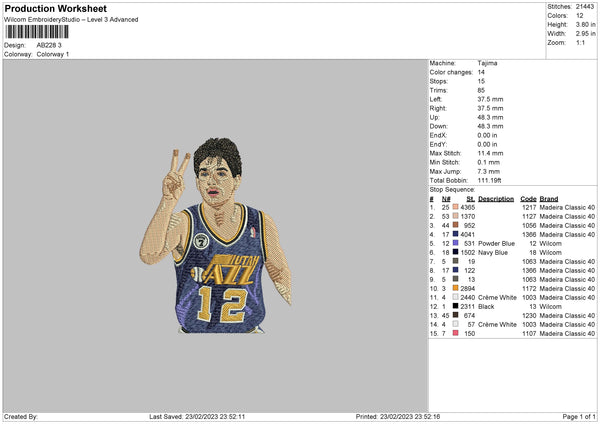Click the Crème White swatch in stop 11
Image resolution: width=600 pixels, height=424 pixels.
[455, 297]
